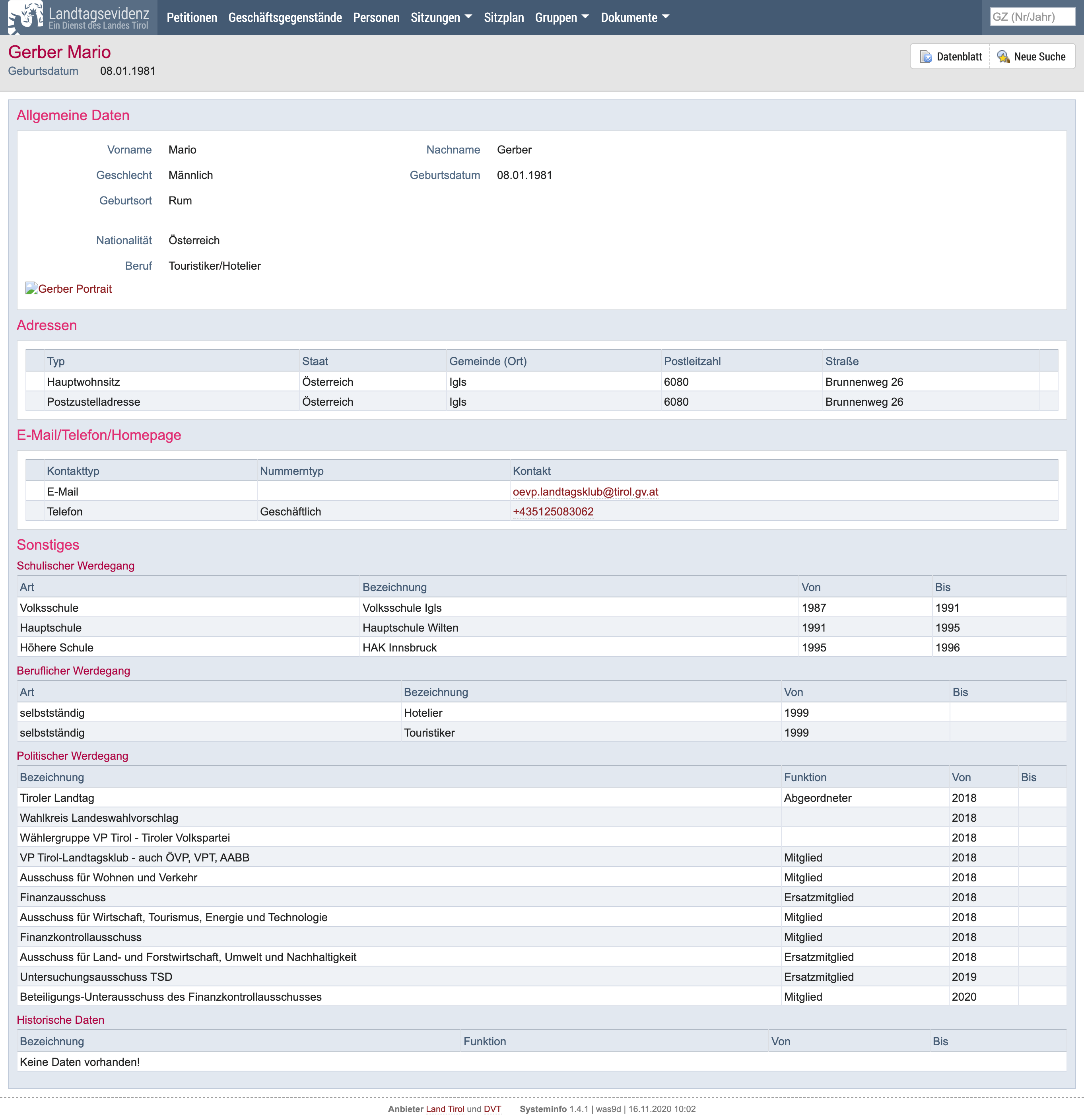1084x1120 pixels.
Task: Click the Historische Daten heading
Action: (x=60, y=1020)
